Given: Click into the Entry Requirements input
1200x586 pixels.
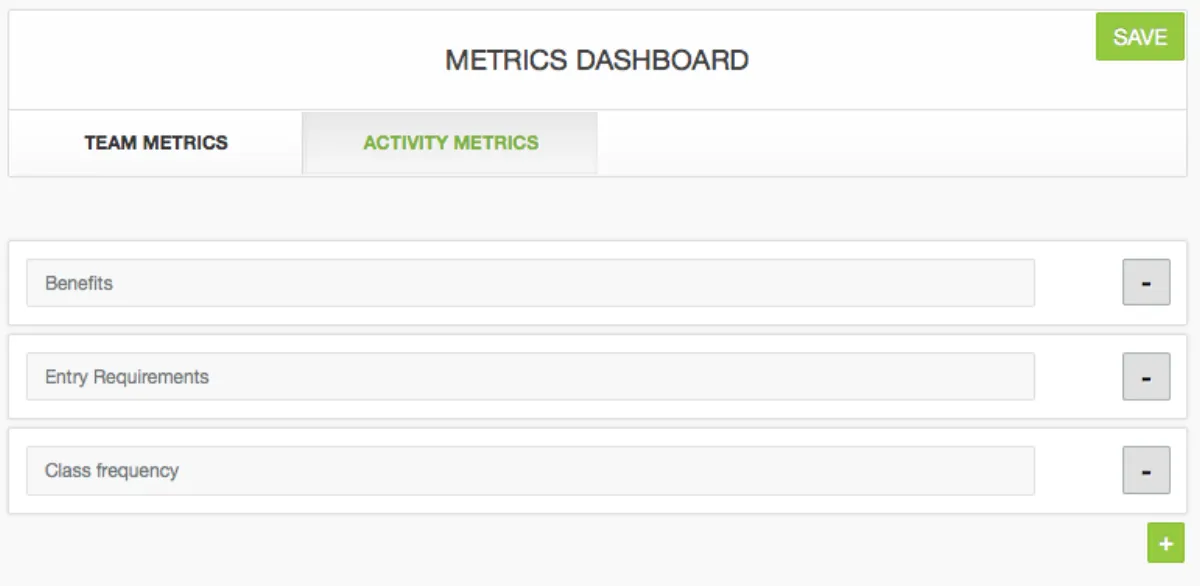Looking at the screenshot, I should coord(530,378).
